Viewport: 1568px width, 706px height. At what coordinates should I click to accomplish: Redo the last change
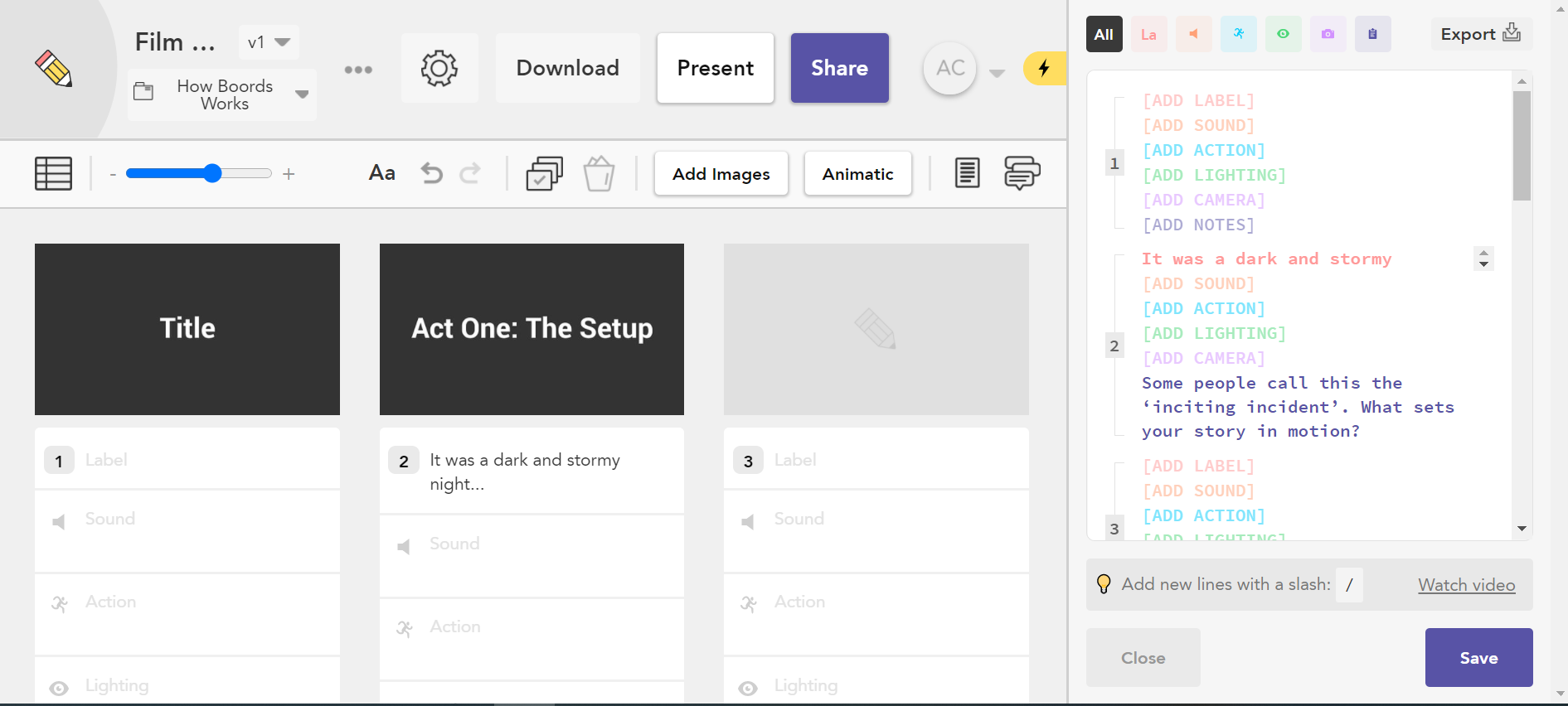point(470,173)
